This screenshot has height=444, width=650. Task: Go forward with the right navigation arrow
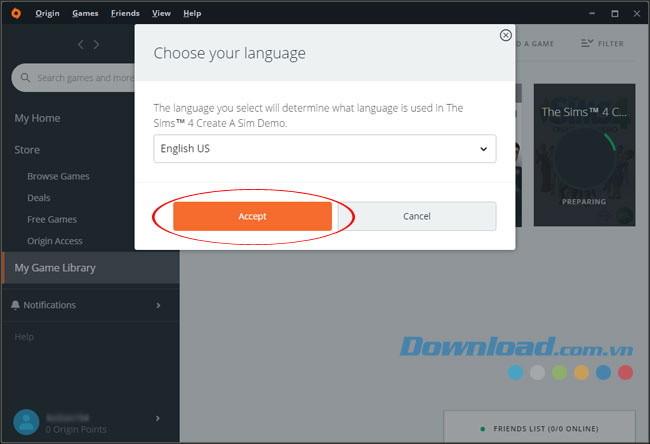coord(96,44)
